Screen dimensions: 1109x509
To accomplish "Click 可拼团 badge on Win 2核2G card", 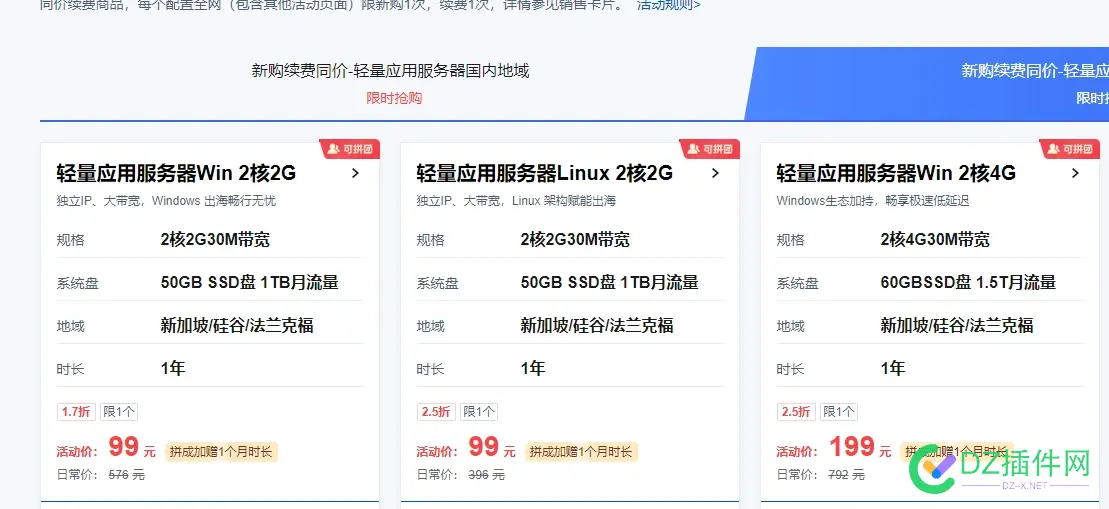I will point(350,149).
